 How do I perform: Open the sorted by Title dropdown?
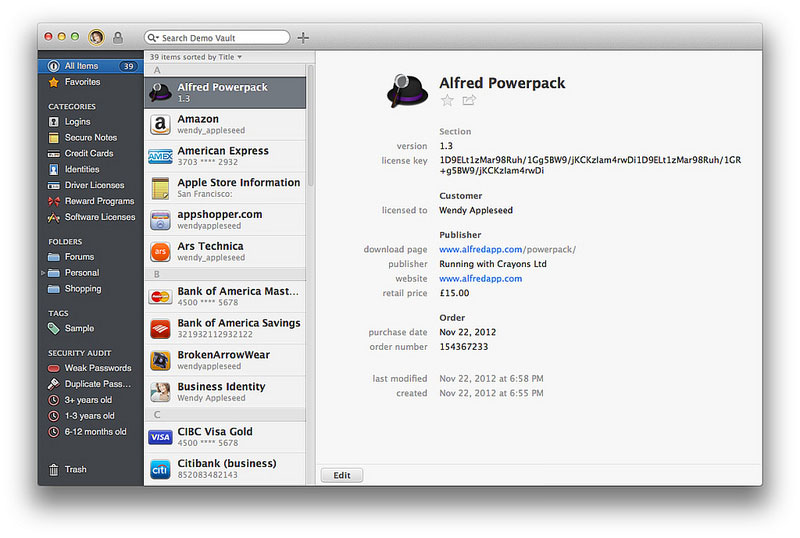point(196,57)
